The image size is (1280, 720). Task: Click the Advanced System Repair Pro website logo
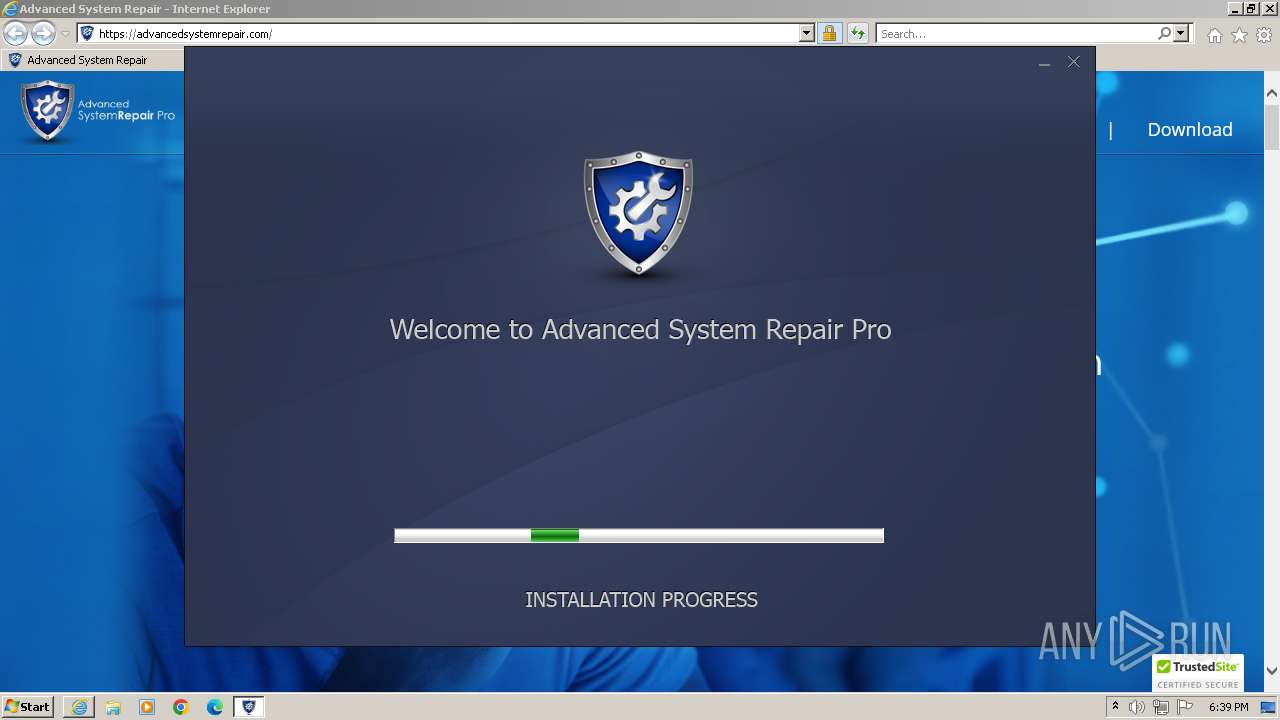click(98, 110)
